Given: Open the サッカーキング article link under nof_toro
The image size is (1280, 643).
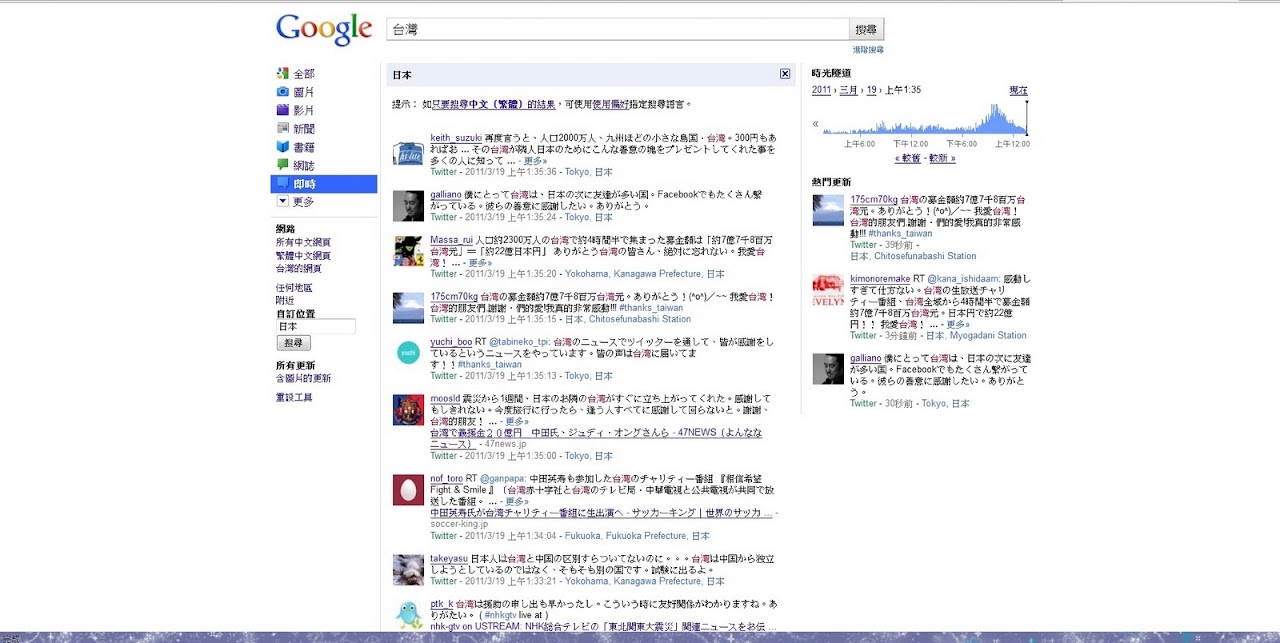Looking at the screenshot, I should 601,513.
